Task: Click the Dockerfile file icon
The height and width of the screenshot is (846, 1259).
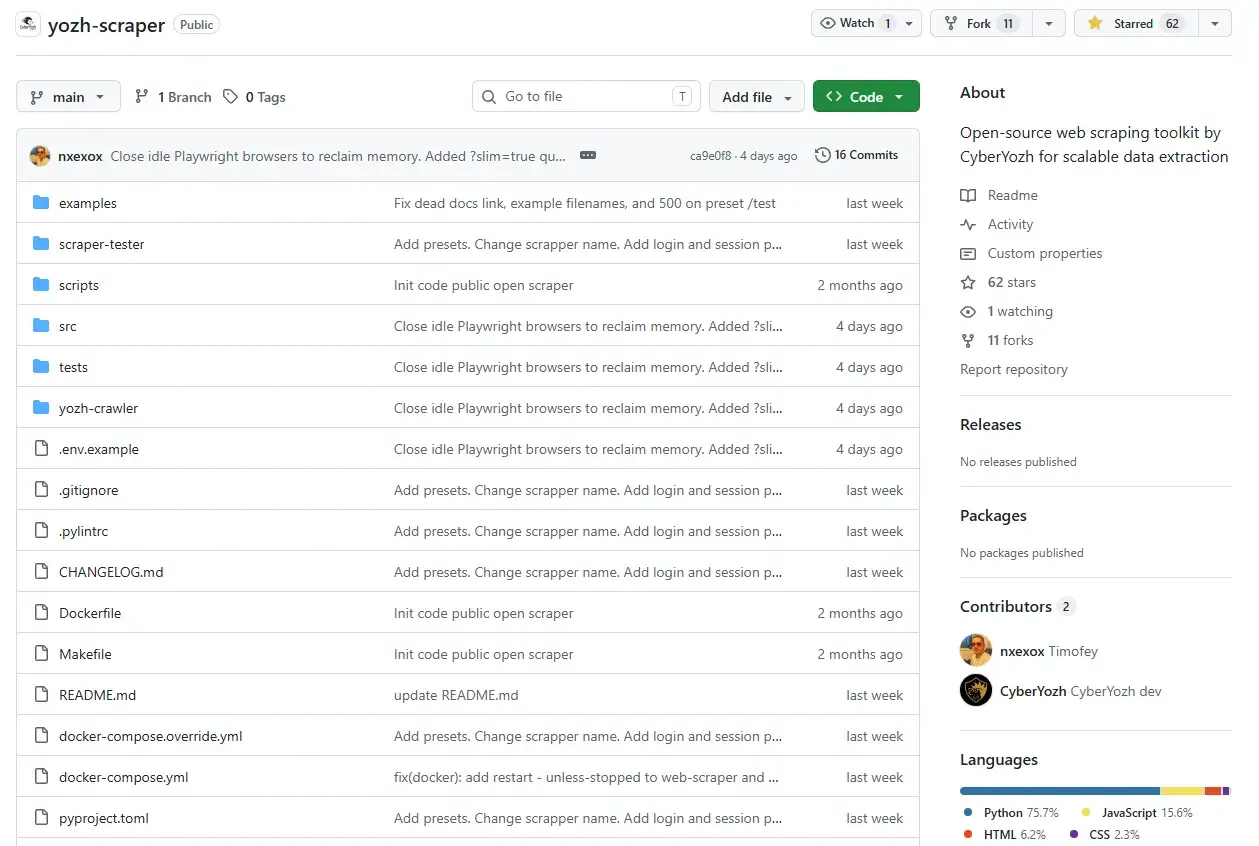Action: 41,613
